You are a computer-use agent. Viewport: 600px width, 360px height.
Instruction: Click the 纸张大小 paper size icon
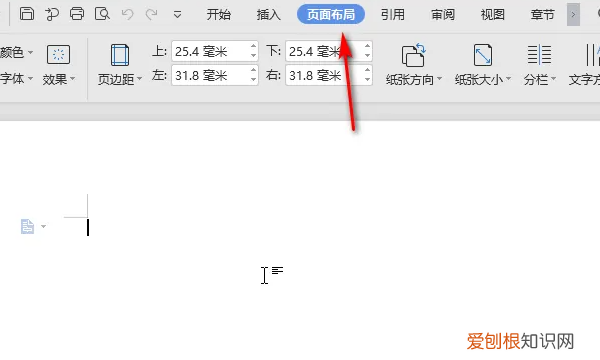coord(483,55)
